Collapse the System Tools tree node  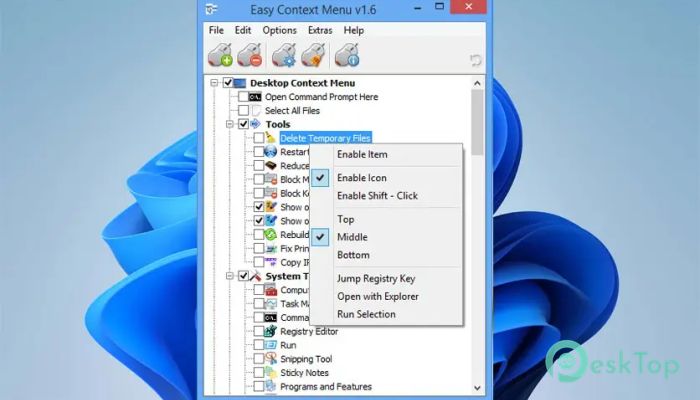click(229, 276)
